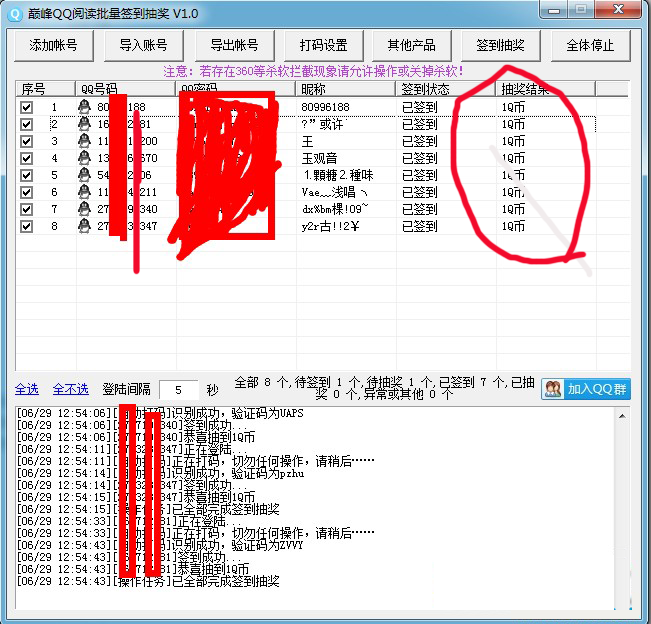The height and width of the screenshot is (624, 651).
Task: Click the QQ penguin icon in row 3
Action: pos(84,141)
